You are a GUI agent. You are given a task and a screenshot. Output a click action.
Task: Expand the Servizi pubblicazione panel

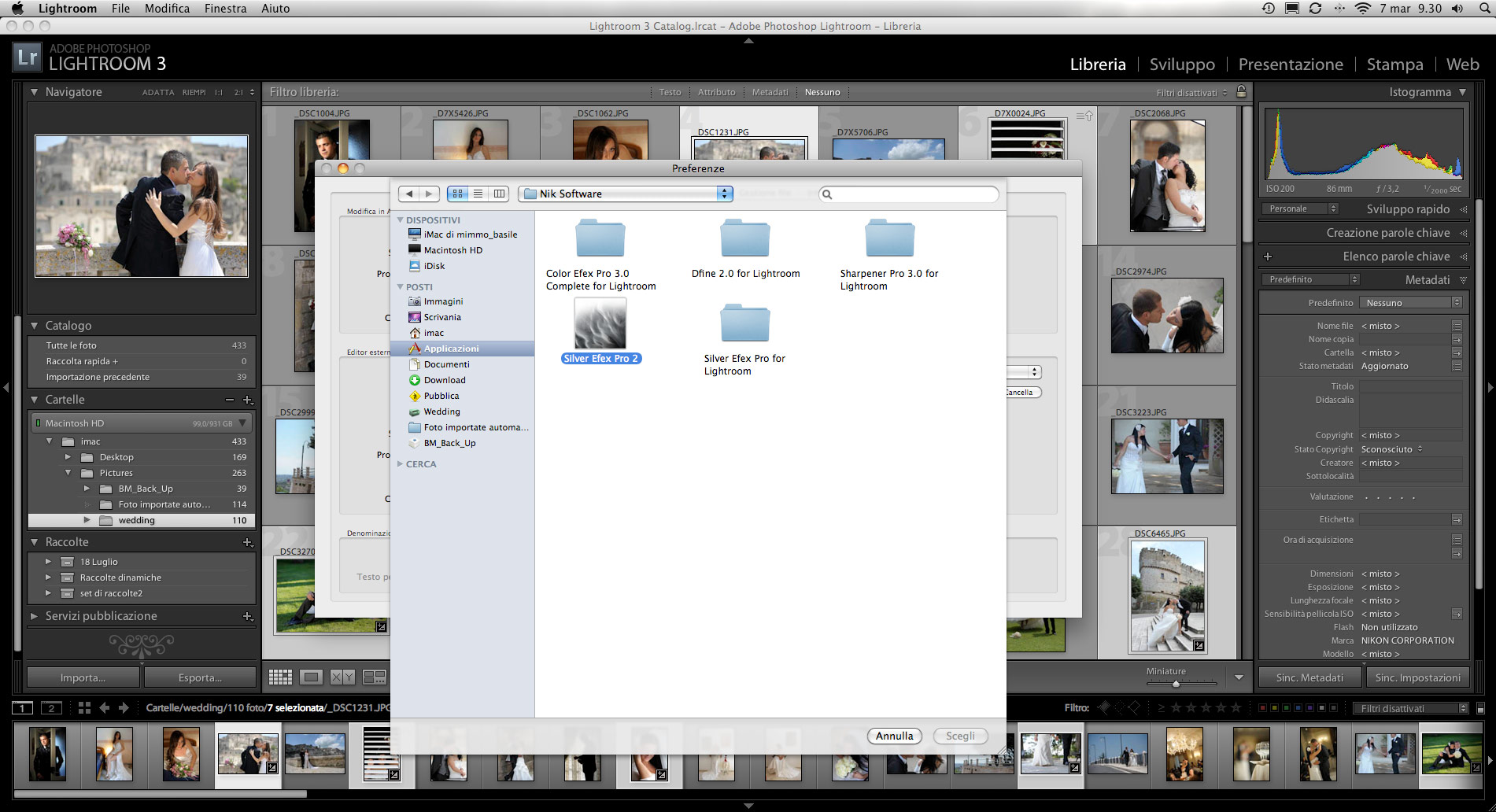tap(34, 616)
